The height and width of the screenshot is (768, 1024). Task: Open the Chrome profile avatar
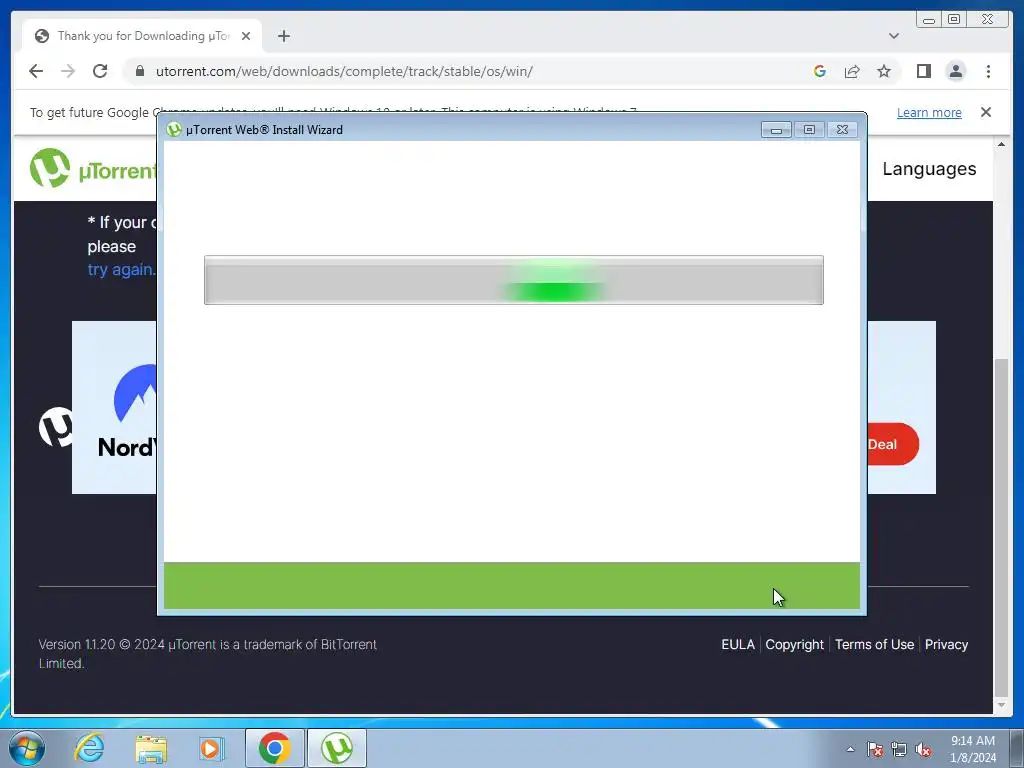[x=955, y=71]
